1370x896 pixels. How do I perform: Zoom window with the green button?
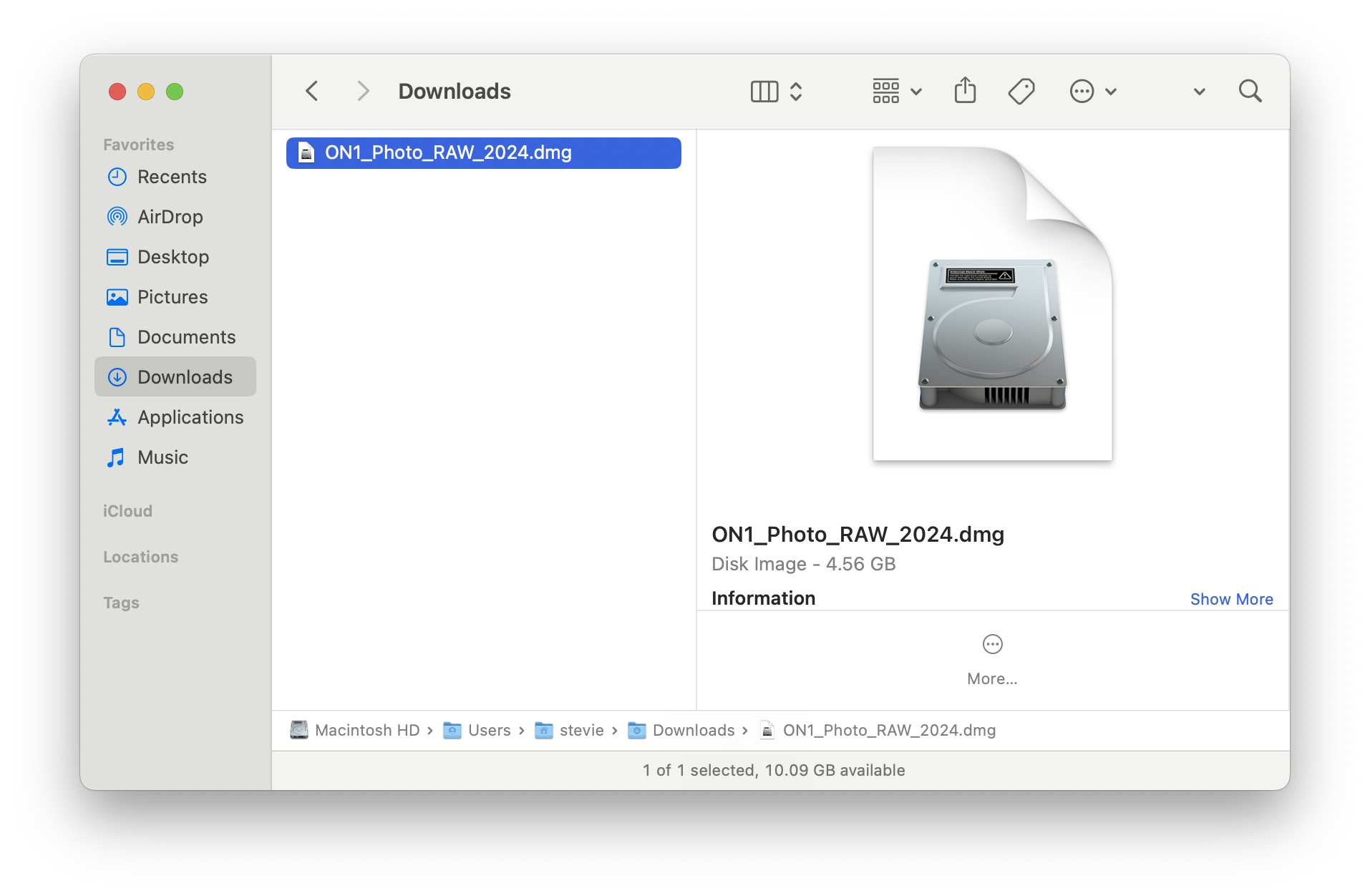tap(175, 92)
